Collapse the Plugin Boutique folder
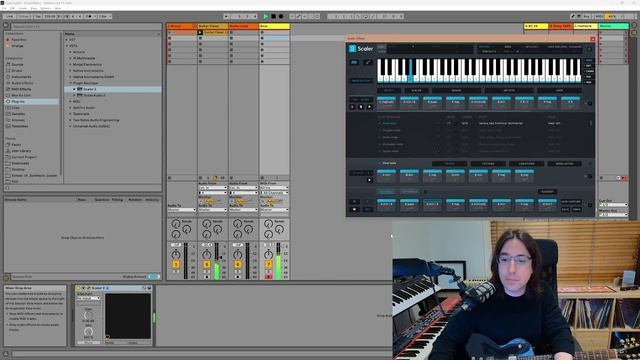 coord(70,83)
